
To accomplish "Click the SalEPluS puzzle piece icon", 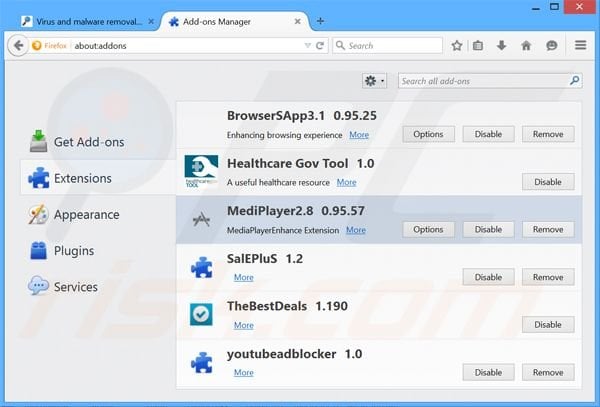I will pyautogui.click(x=202, y=267).
